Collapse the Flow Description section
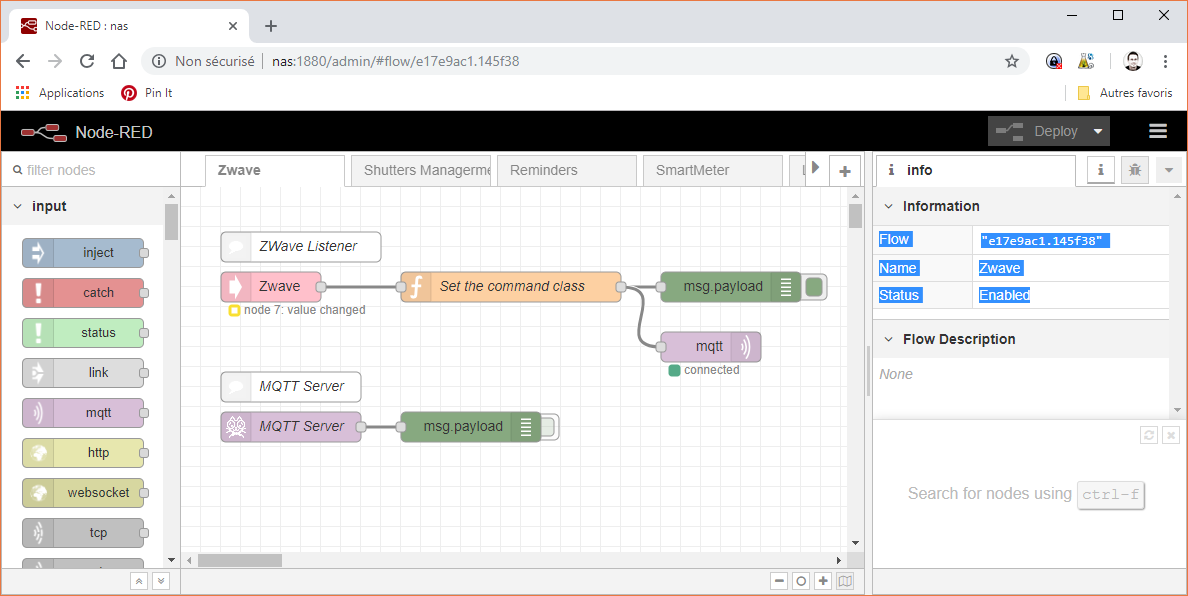The image size is (1188, 596). pyautogui.click(x=889, y=339)
